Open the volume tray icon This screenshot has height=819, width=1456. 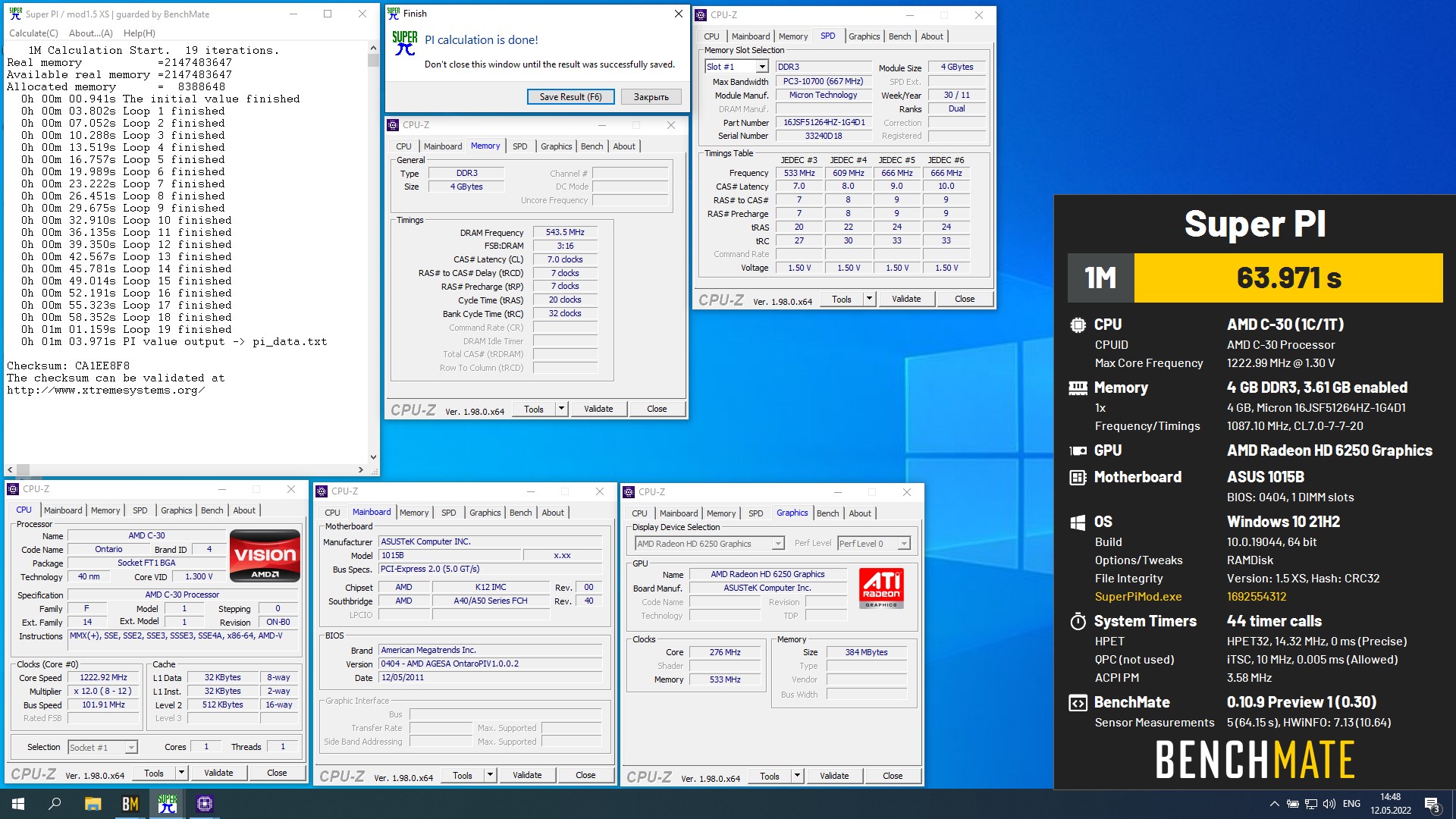[x=1329, y=804]
